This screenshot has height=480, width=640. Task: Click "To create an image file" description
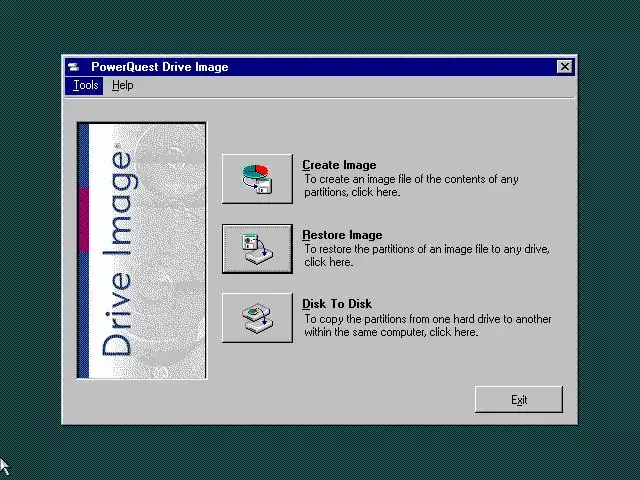[411, 185]
